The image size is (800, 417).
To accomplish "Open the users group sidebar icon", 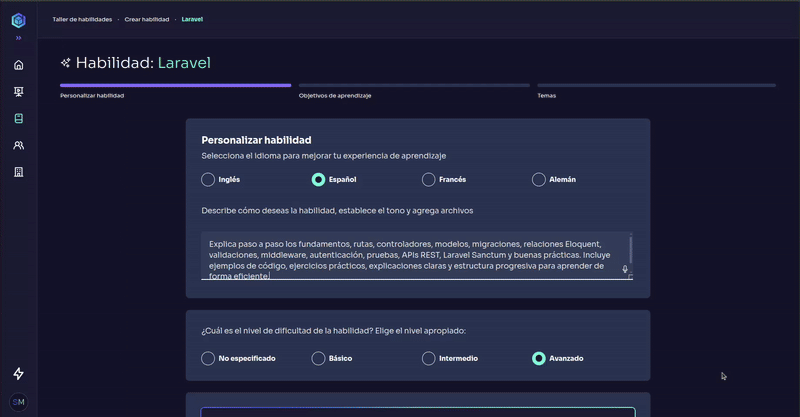I will point(18,145).
